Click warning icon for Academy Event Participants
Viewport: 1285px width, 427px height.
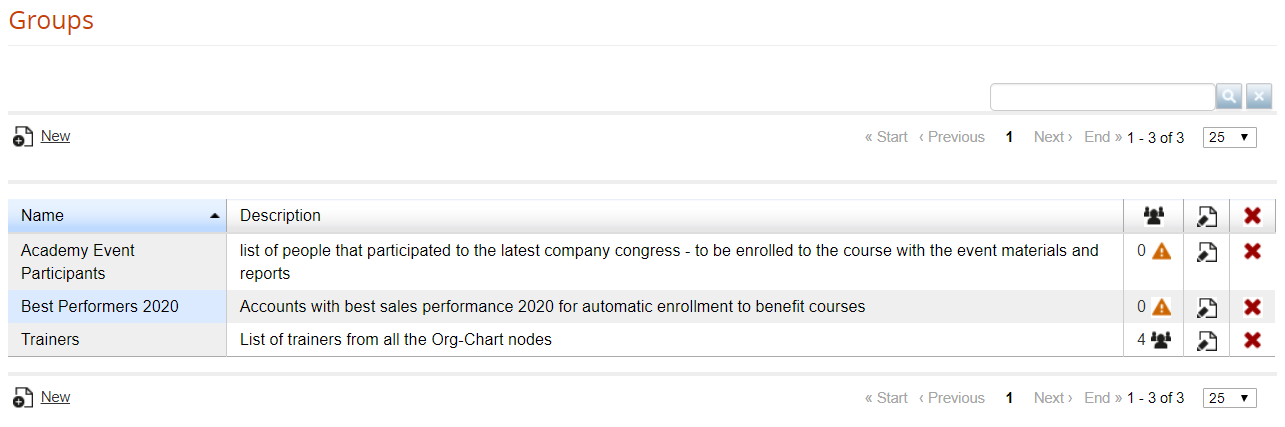(x=1161, y=252)
